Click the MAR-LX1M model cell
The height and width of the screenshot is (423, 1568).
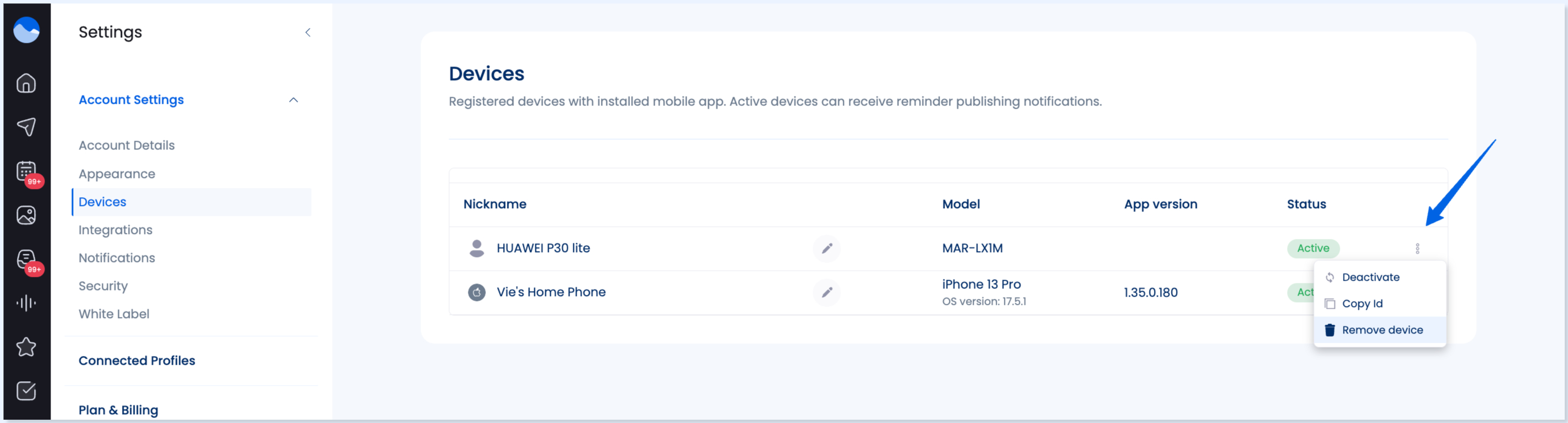click(973, 248)
